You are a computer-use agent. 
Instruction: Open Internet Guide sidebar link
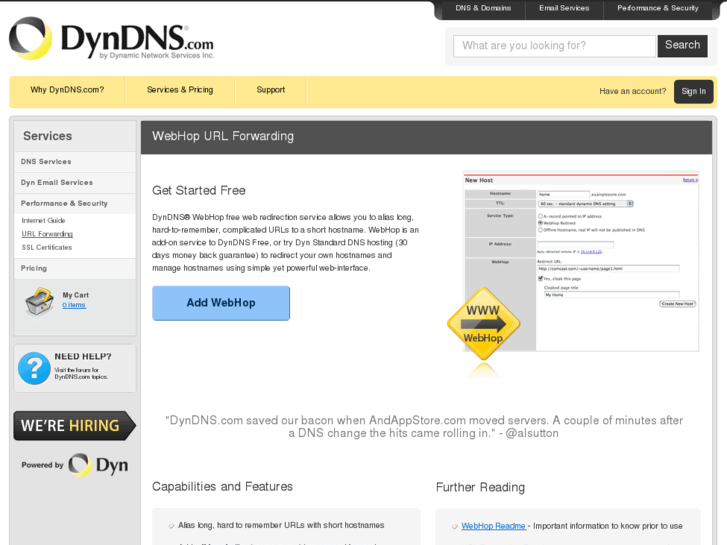43,221
